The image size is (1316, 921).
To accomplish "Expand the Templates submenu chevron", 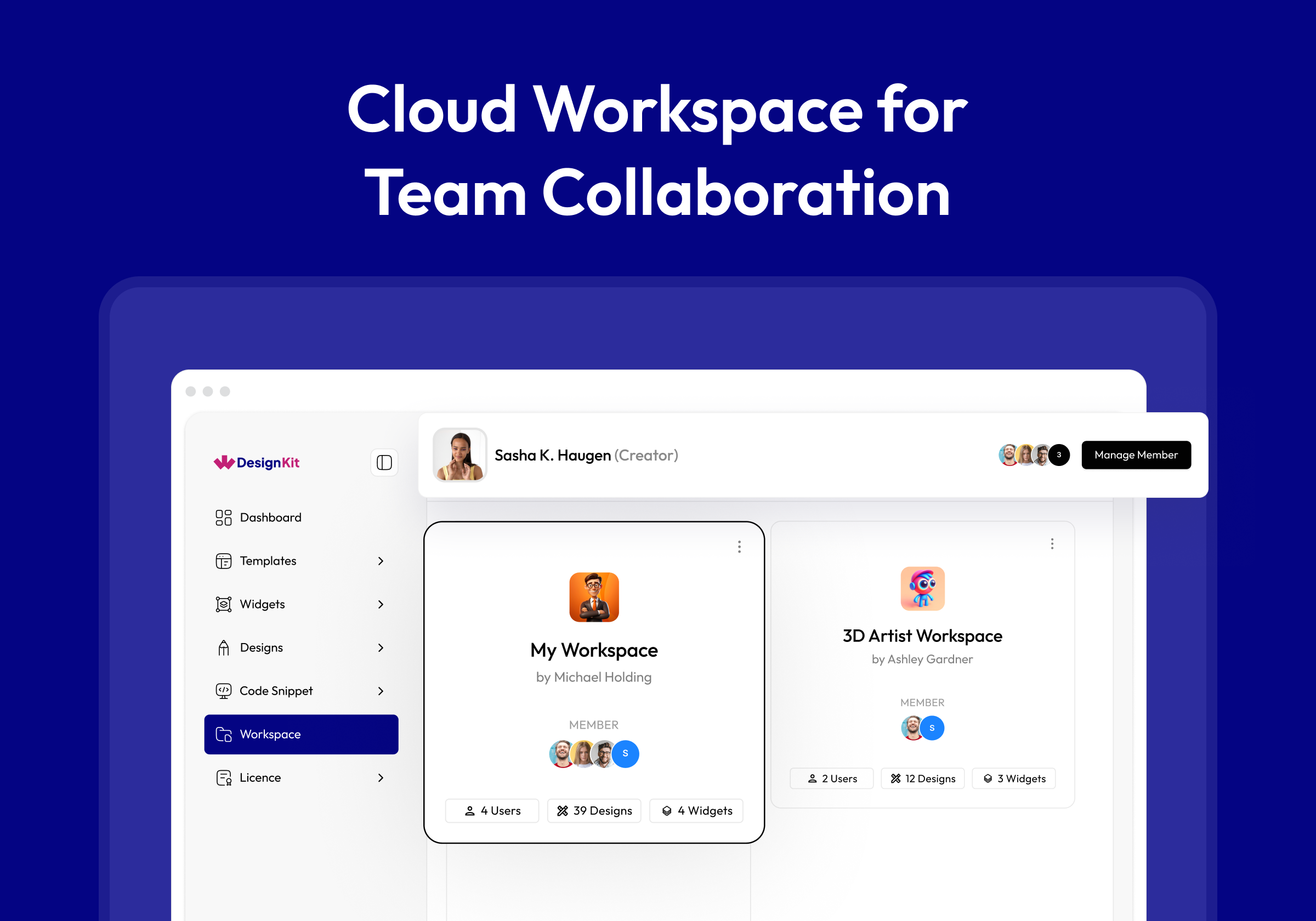I will pyautogui.click(x=381, y=561).
